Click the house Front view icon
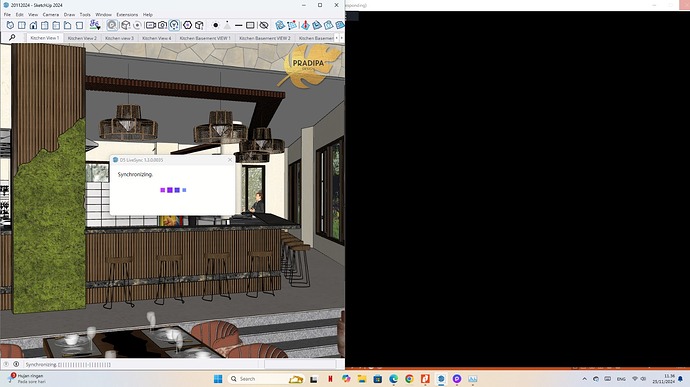 33,25
